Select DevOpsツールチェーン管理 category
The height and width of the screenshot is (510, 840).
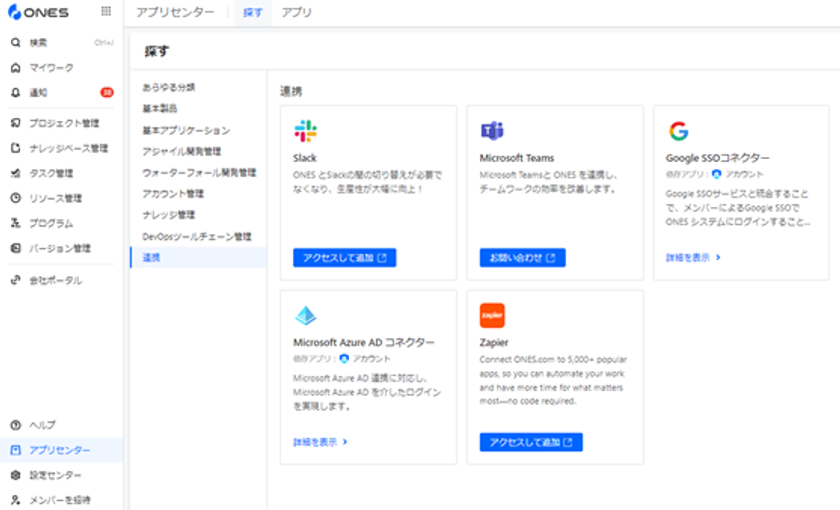click(197, 236)
